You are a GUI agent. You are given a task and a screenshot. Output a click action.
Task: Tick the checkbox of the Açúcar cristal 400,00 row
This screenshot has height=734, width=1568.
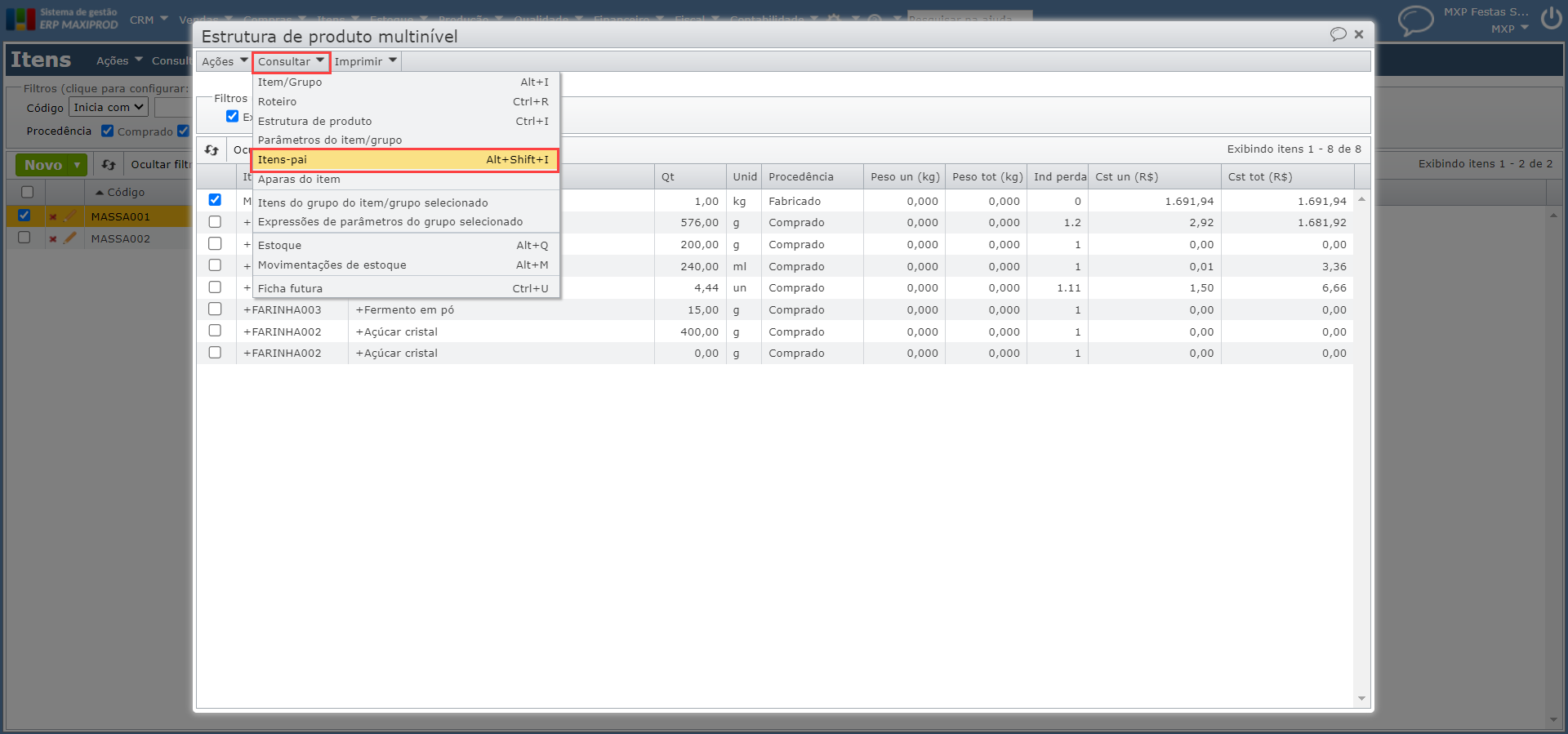215,331
